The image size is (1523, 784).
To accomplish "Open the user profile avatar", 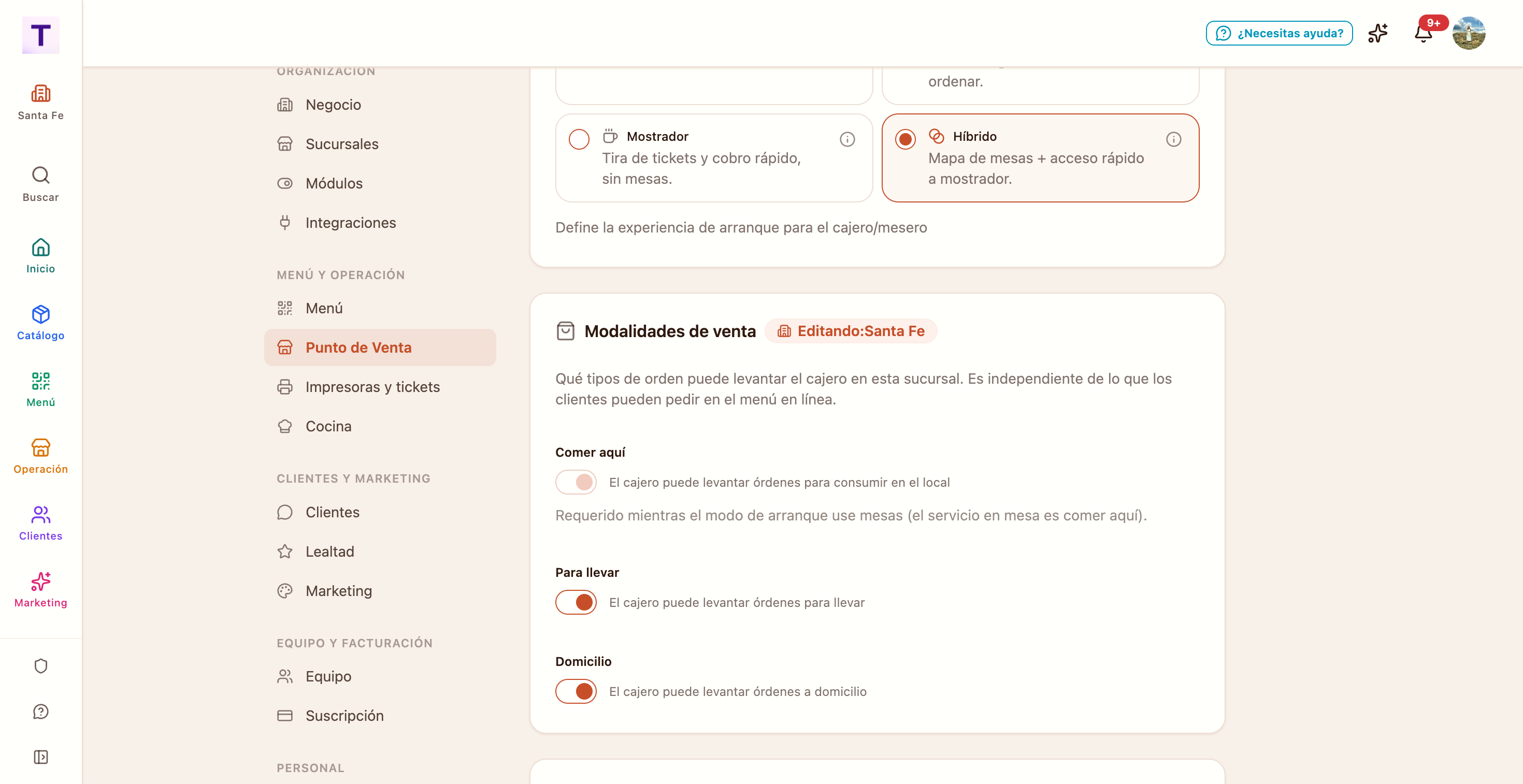I will coord(1469,33).
